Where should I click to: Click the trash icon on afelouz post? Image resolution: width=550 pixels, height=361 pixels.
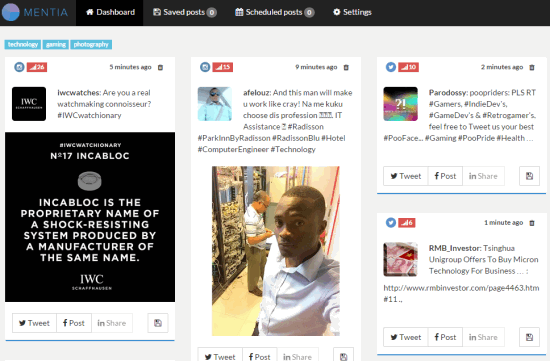(346, 67)
